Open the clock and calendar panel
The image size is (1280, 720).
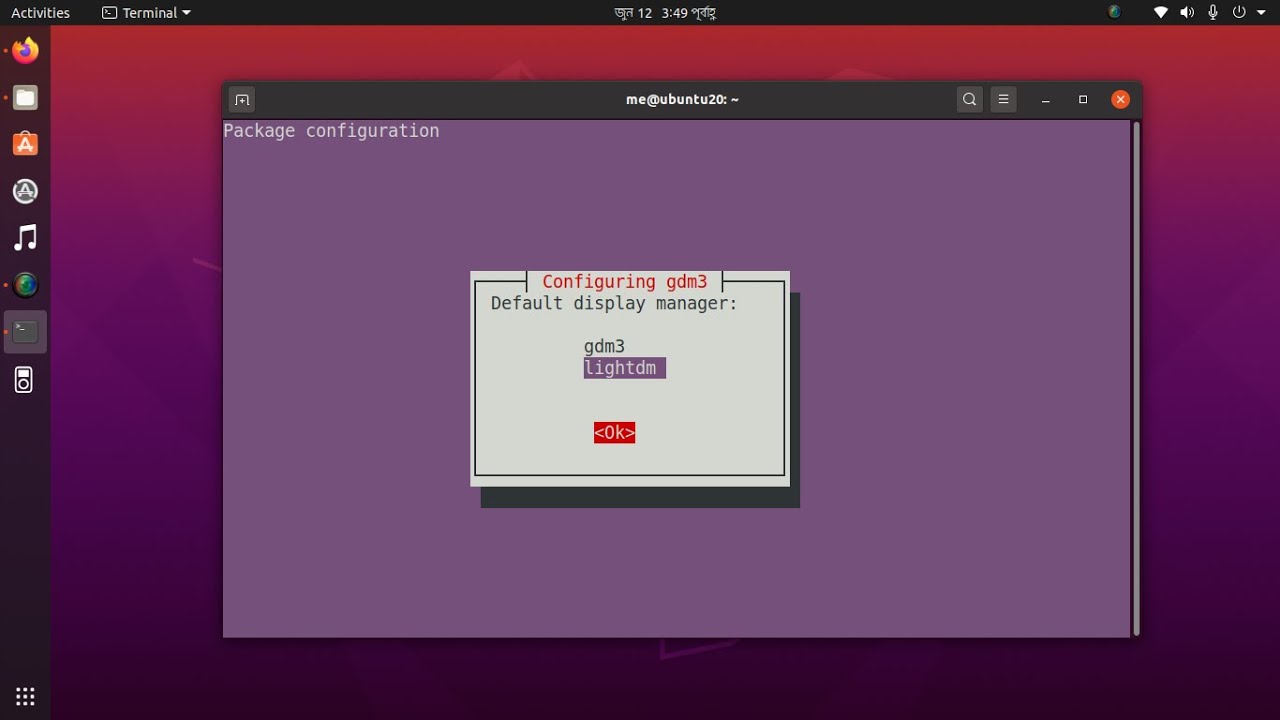tap(664, 13)
